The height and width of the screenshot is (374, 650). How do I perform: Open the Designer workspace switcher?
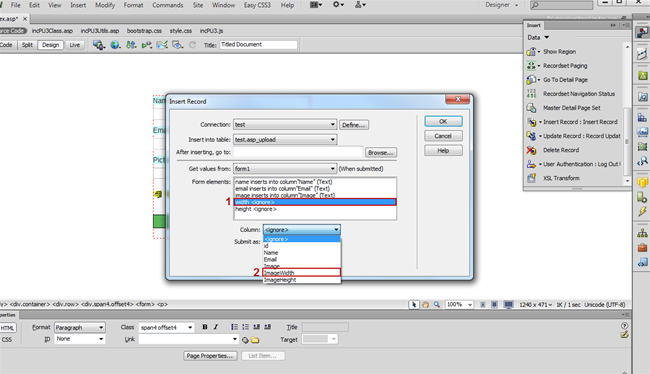pyautogui.click(x=502, y=5)
